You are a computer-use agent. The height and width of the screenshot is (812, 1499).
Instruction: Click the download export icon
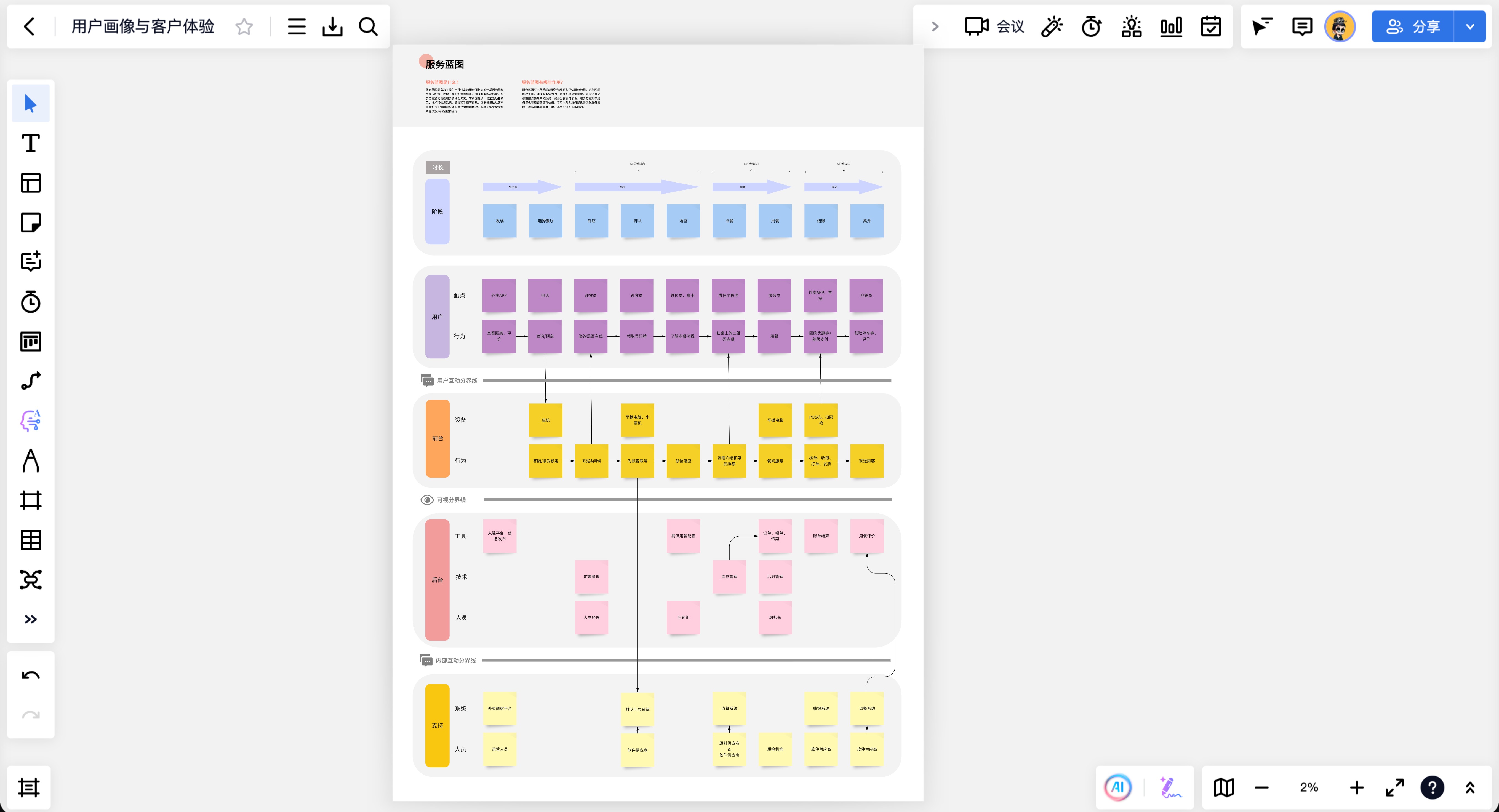click(332, 26)
